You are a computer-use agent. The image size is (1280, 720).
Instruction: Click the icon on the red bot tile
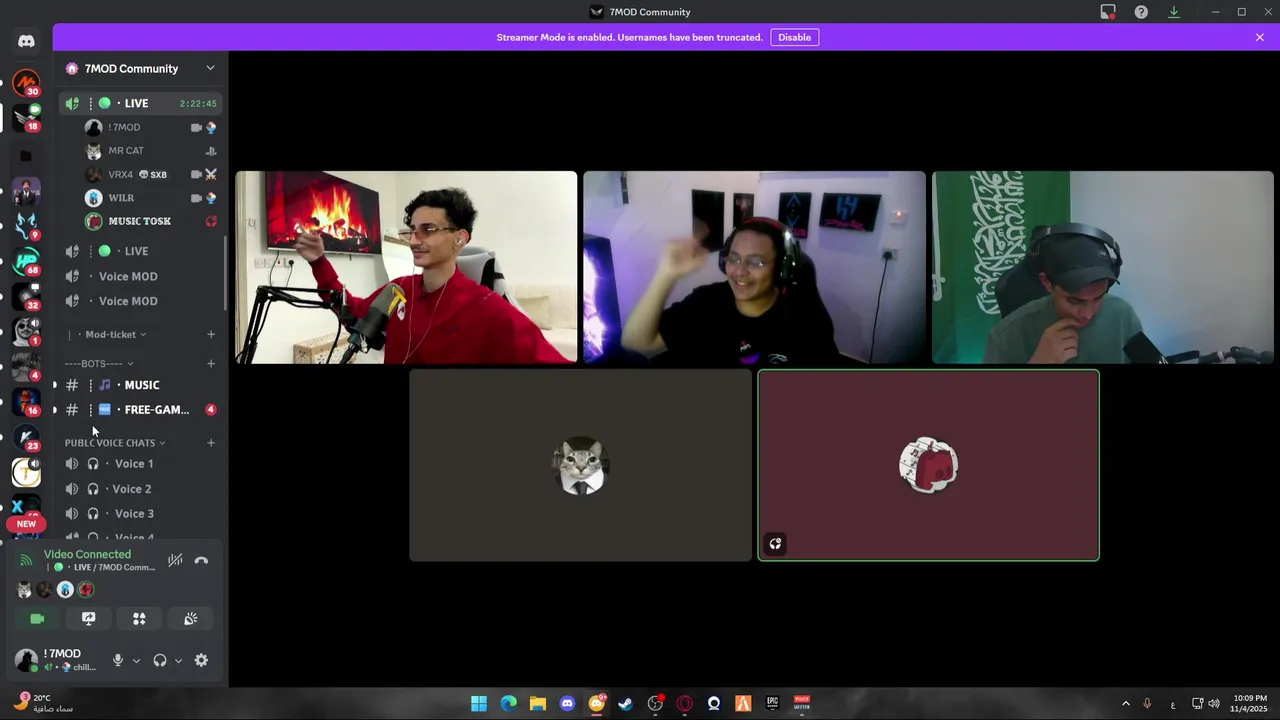click(775, 544)
